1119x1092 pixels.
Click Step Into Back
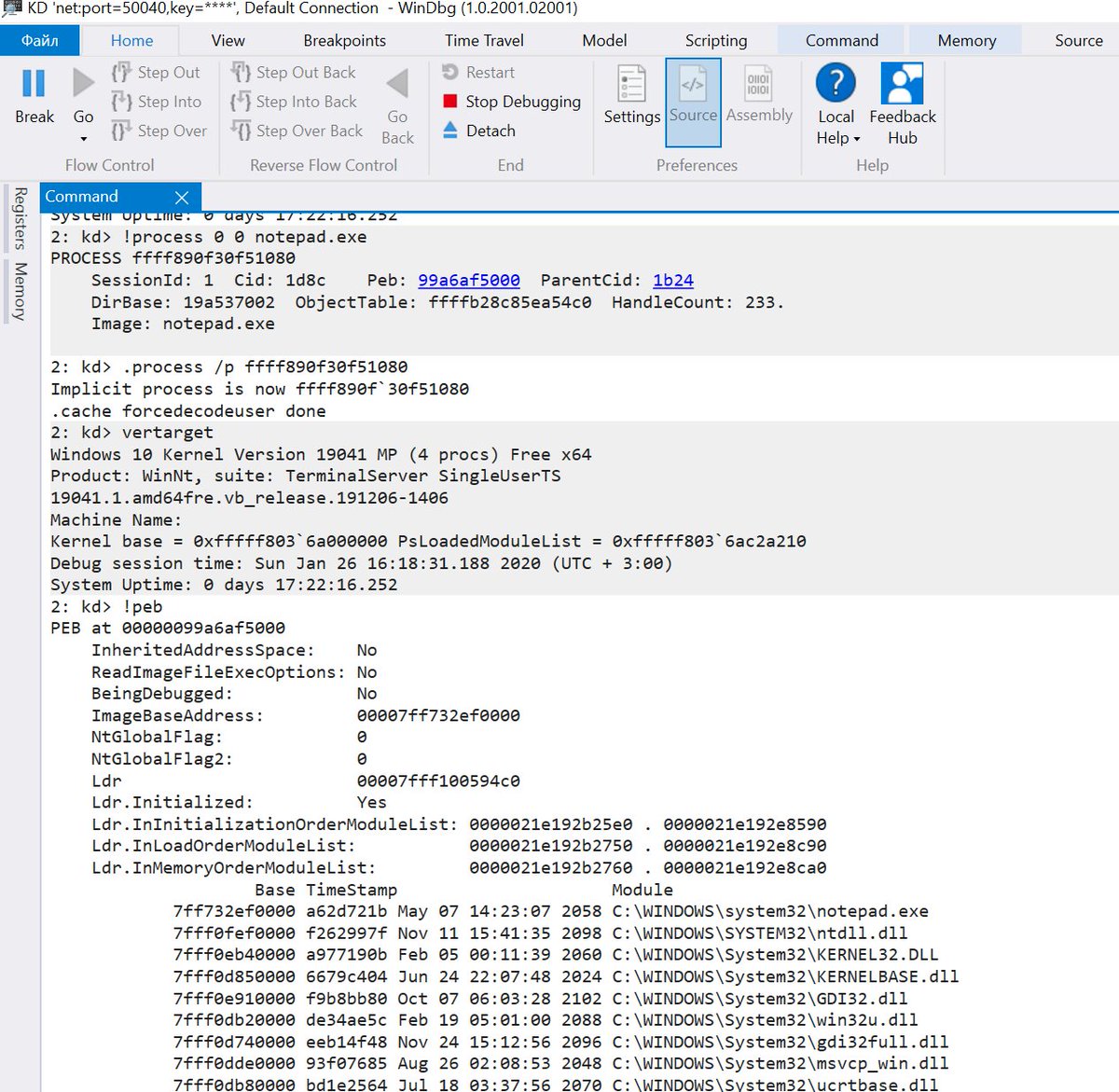(294, 102)
